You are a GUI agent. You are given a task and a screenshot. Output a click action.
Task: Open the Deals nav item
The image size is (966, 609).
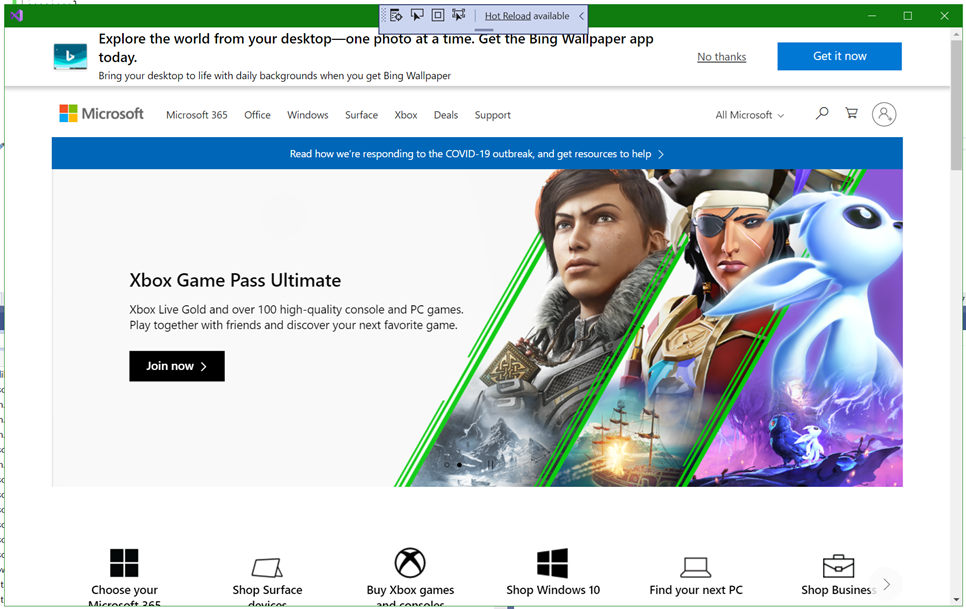445,115
